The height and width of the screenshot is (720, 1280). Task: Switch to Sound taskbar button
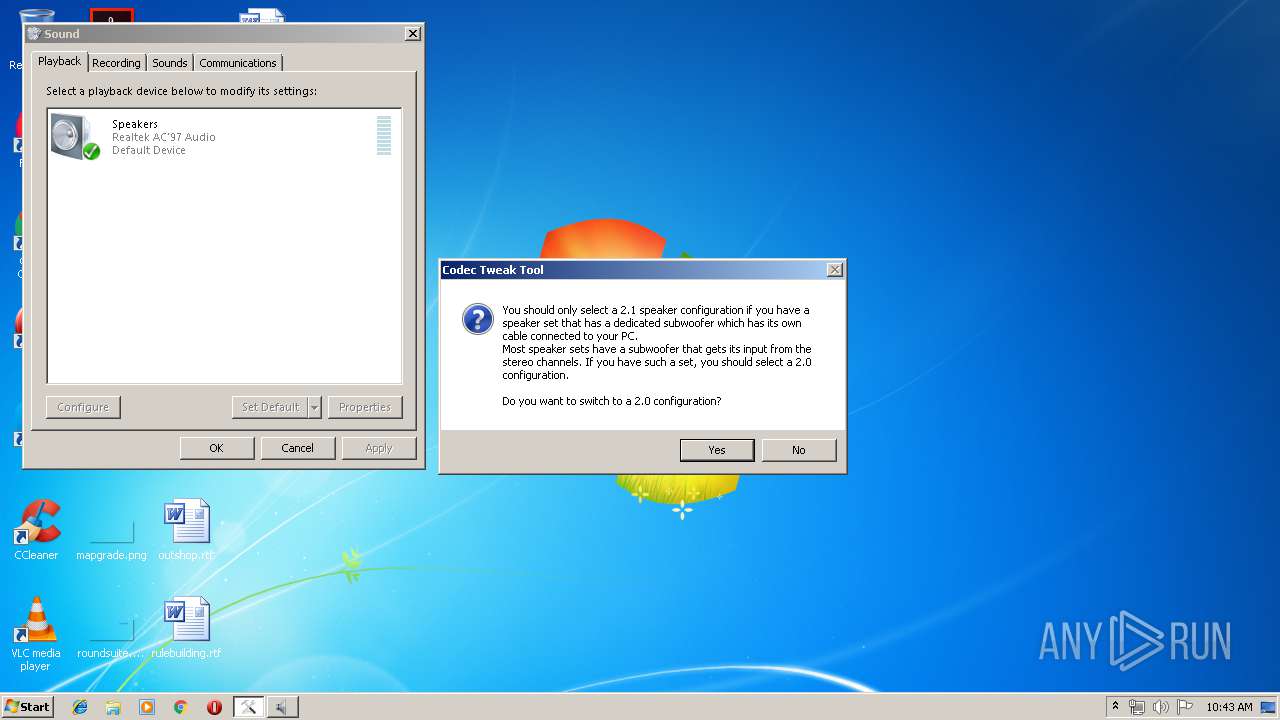(x=282, y=707)
